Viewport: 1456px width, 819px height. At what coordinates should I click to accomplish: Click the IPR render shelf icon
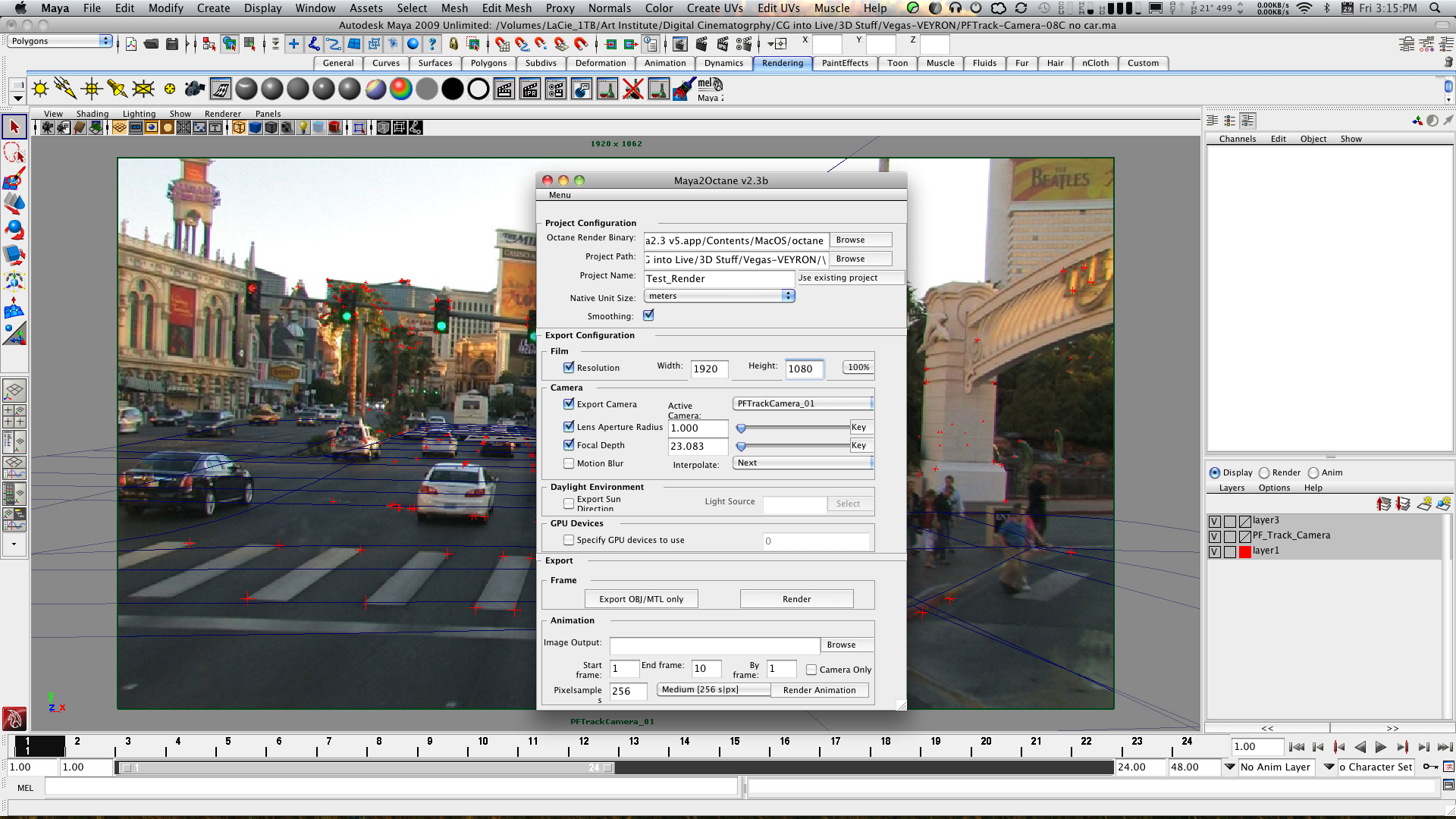coord(530,89)
